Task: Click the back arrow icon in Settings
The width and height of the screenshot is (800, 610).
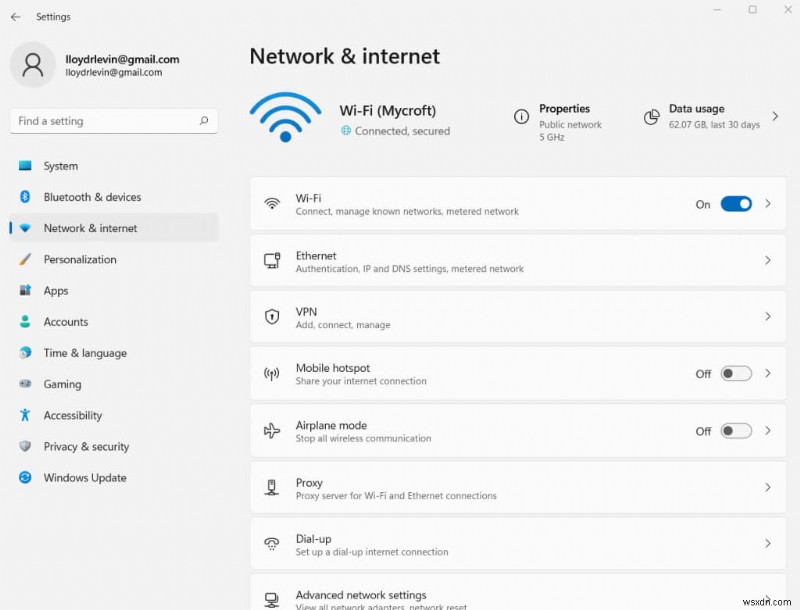Action: (x=16, y=17)
